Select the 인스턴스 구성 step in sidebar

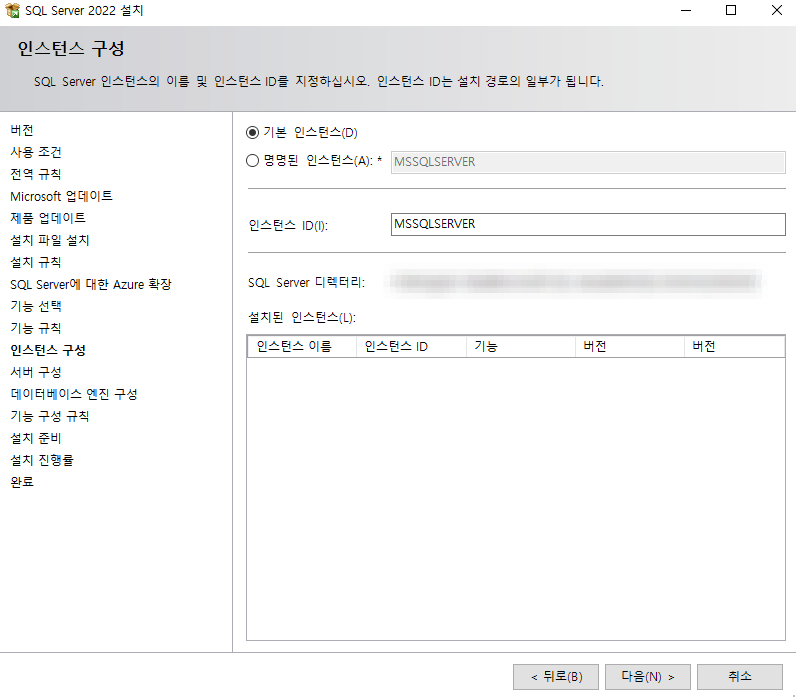point(48,350)
